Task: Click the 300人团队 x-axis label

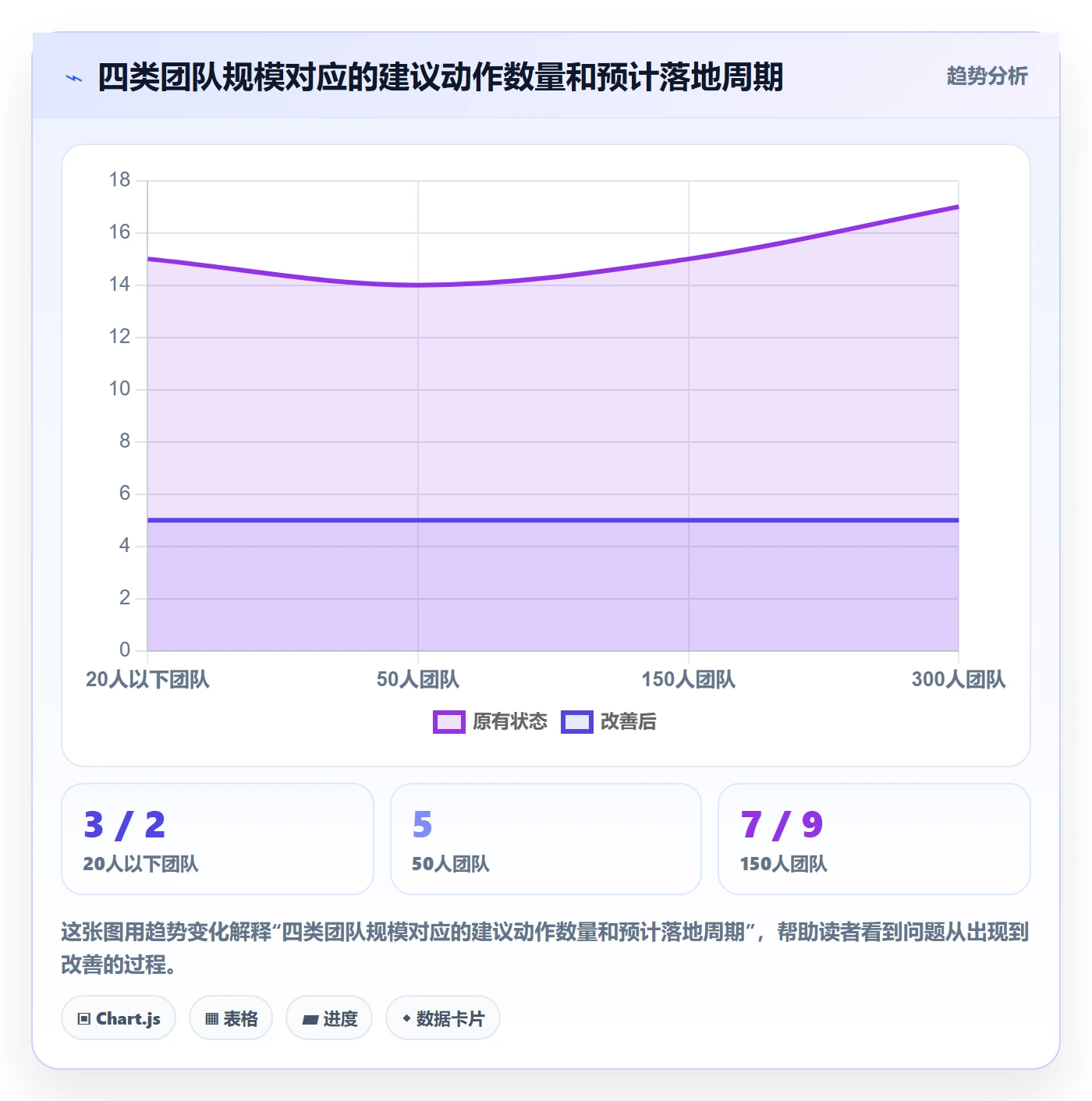Action: (959, 679)
